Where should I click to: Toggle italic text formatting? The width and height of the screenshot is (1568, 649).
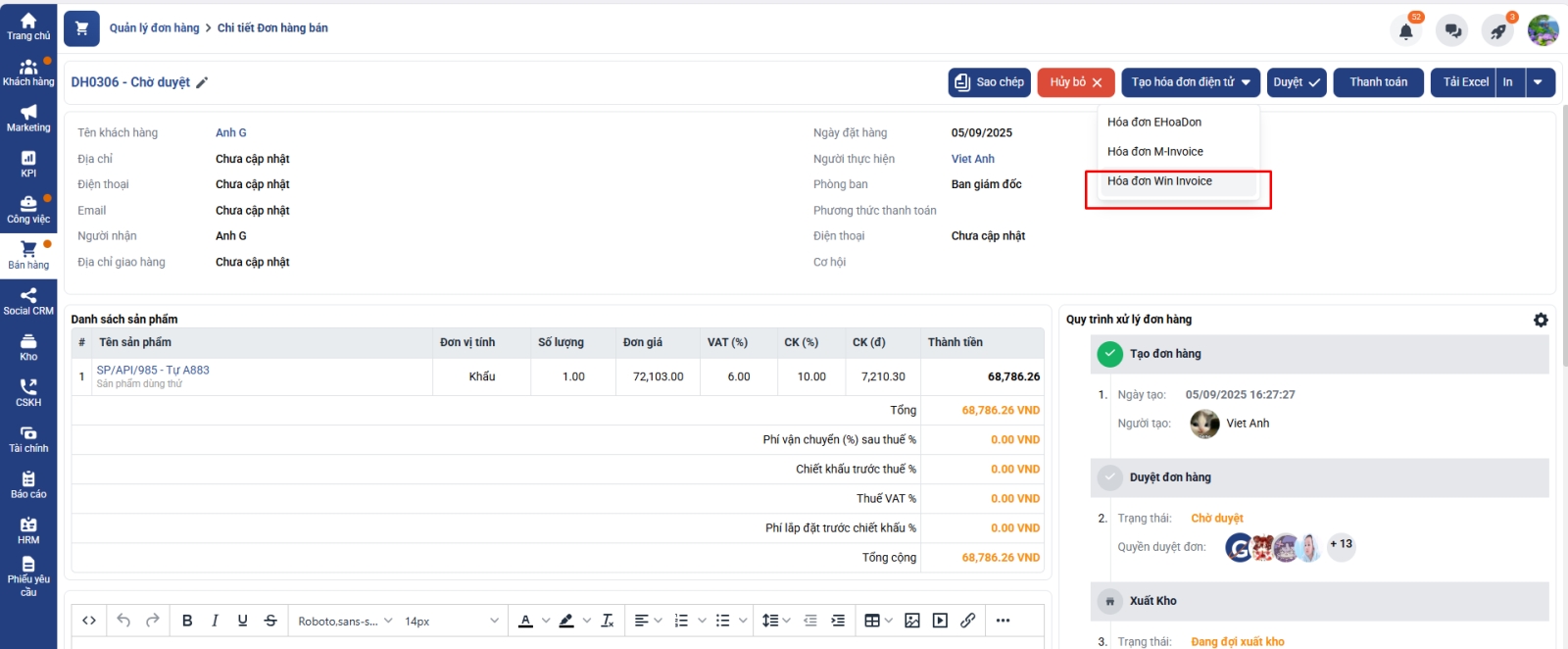(215, 621)
